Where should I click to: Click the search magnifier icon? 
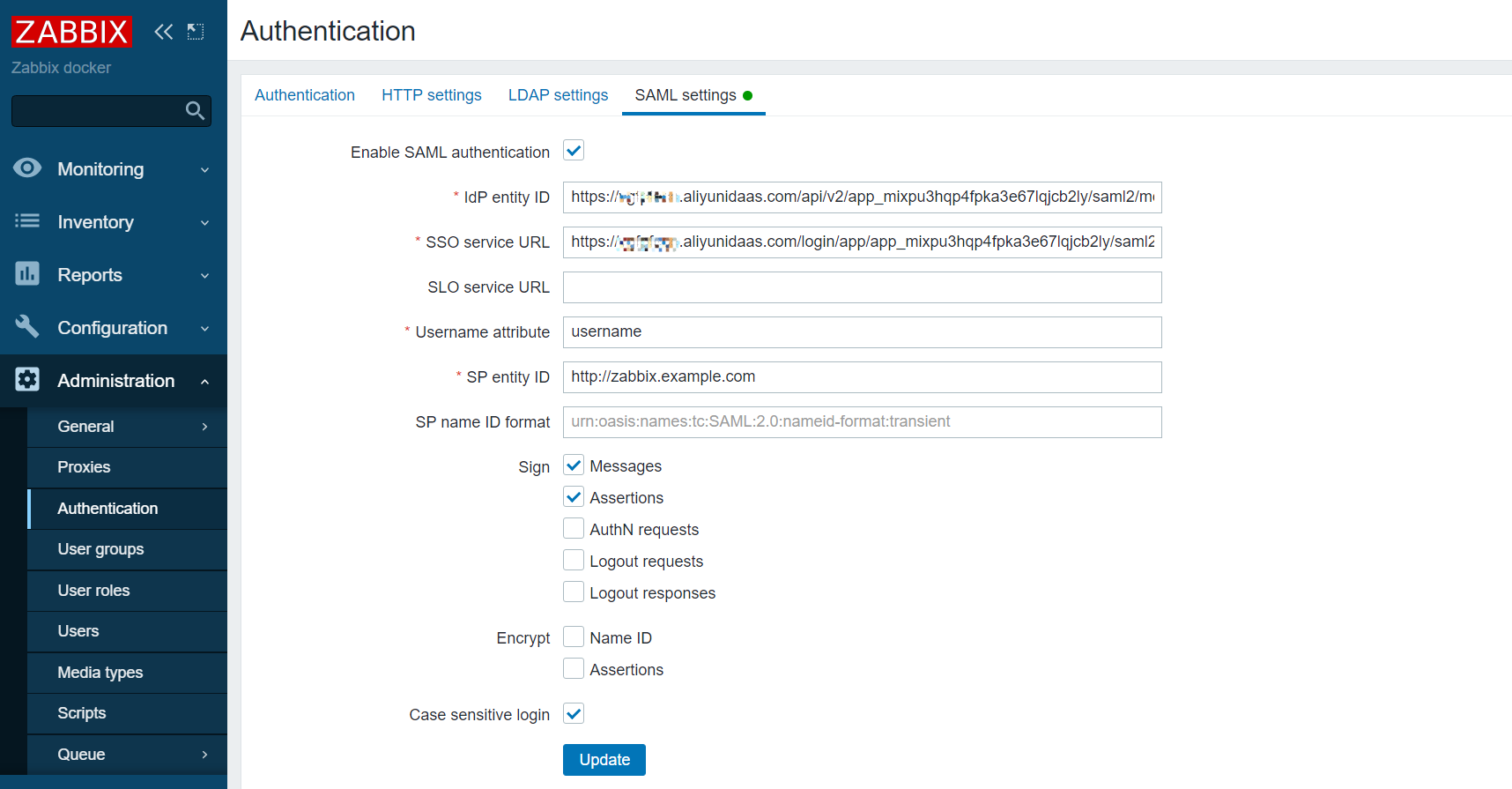coord(195,111)
